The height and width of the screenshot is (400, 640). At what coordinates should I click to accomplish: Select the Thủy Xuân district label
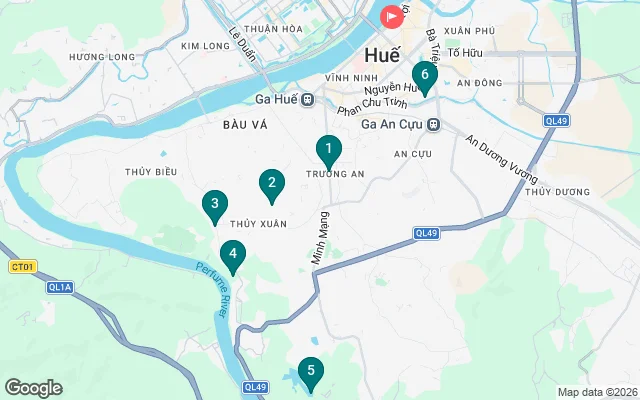pyautogui.click(x=258, y=224)
